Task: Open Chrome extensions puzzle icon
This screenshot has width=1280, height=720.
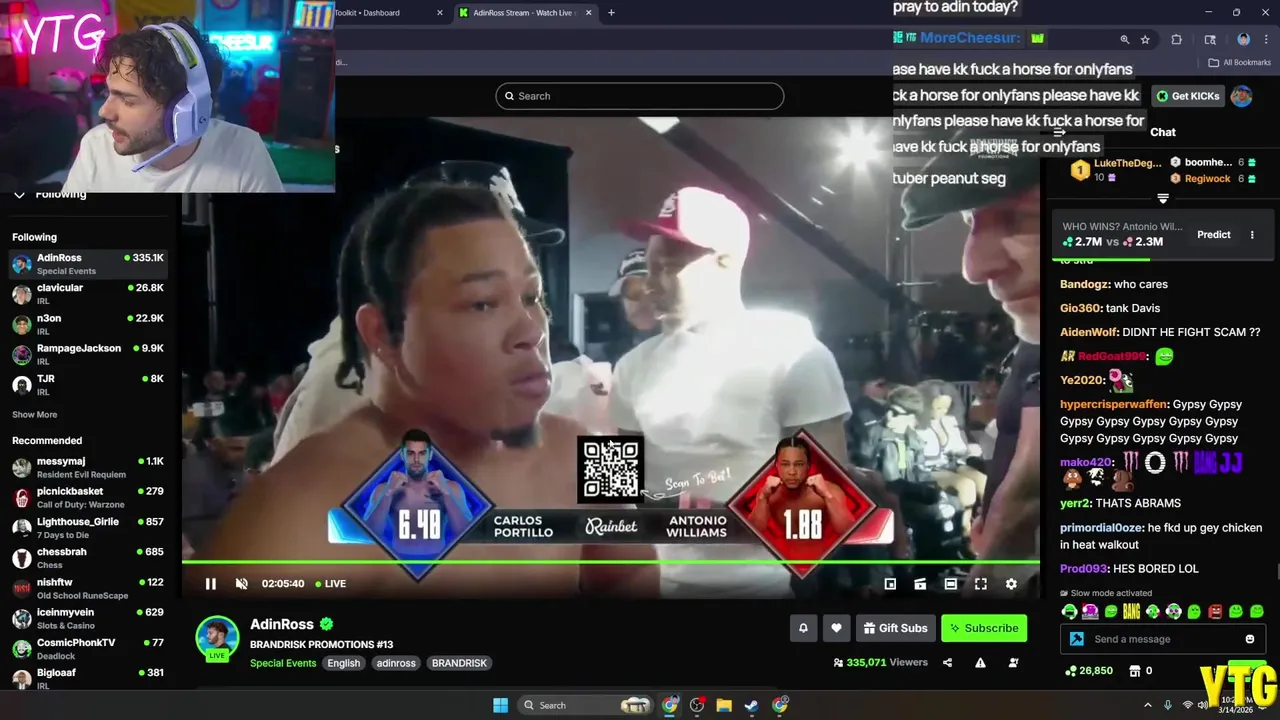Action: point(1176,39)
